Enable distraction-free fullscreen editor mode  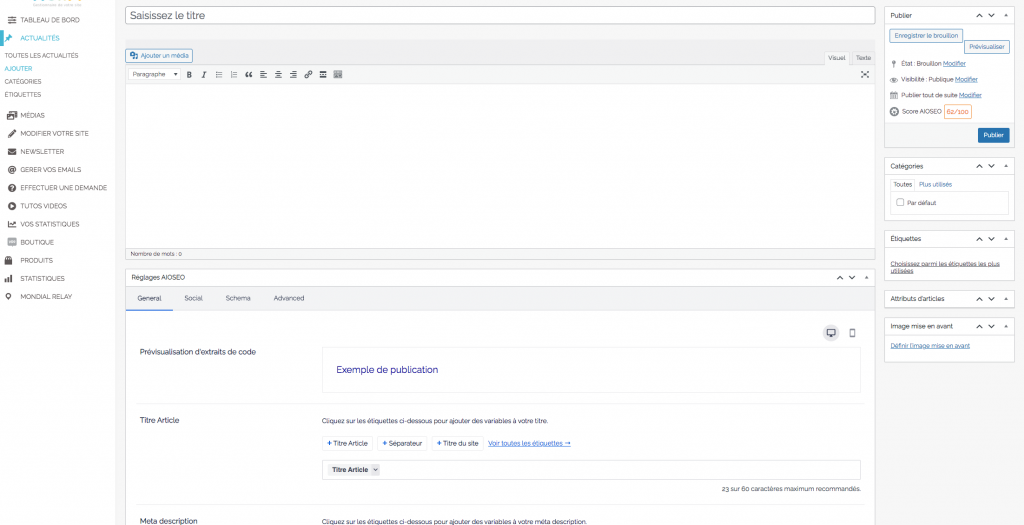pos(865,75)
